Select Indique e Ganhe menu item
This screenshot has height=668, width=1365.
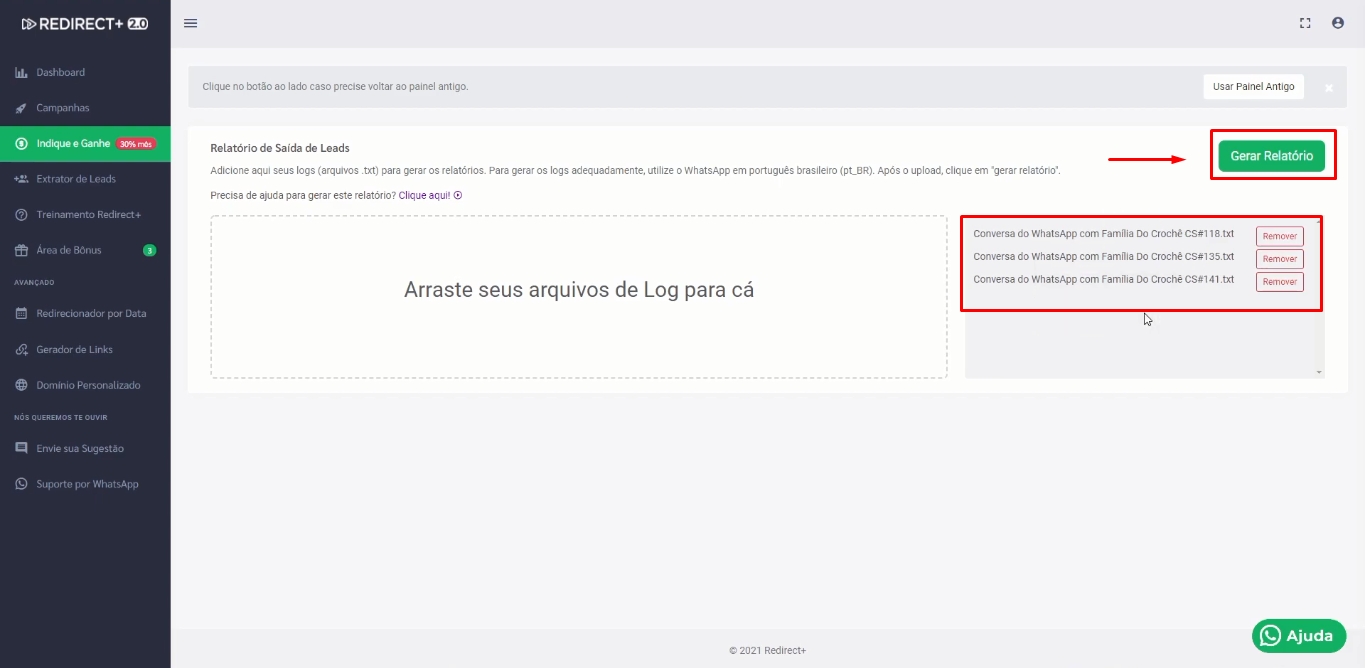[73, 144]
